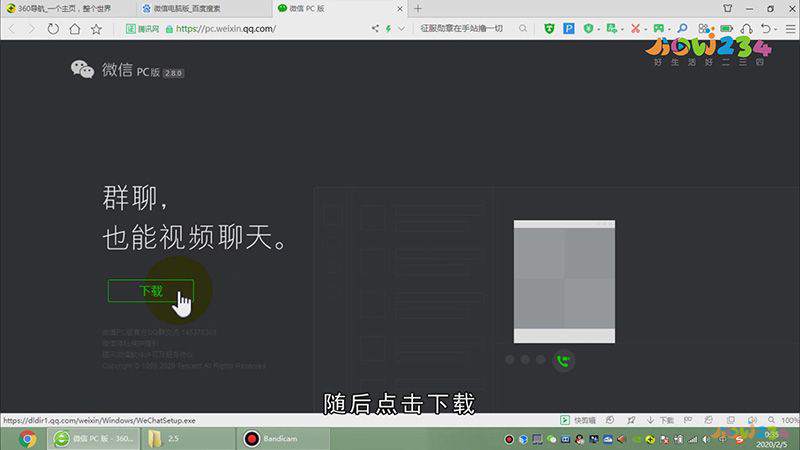The image size is (800, 450).
Task: Close the 微信 PC 版 tab
Action: point(399,9)
